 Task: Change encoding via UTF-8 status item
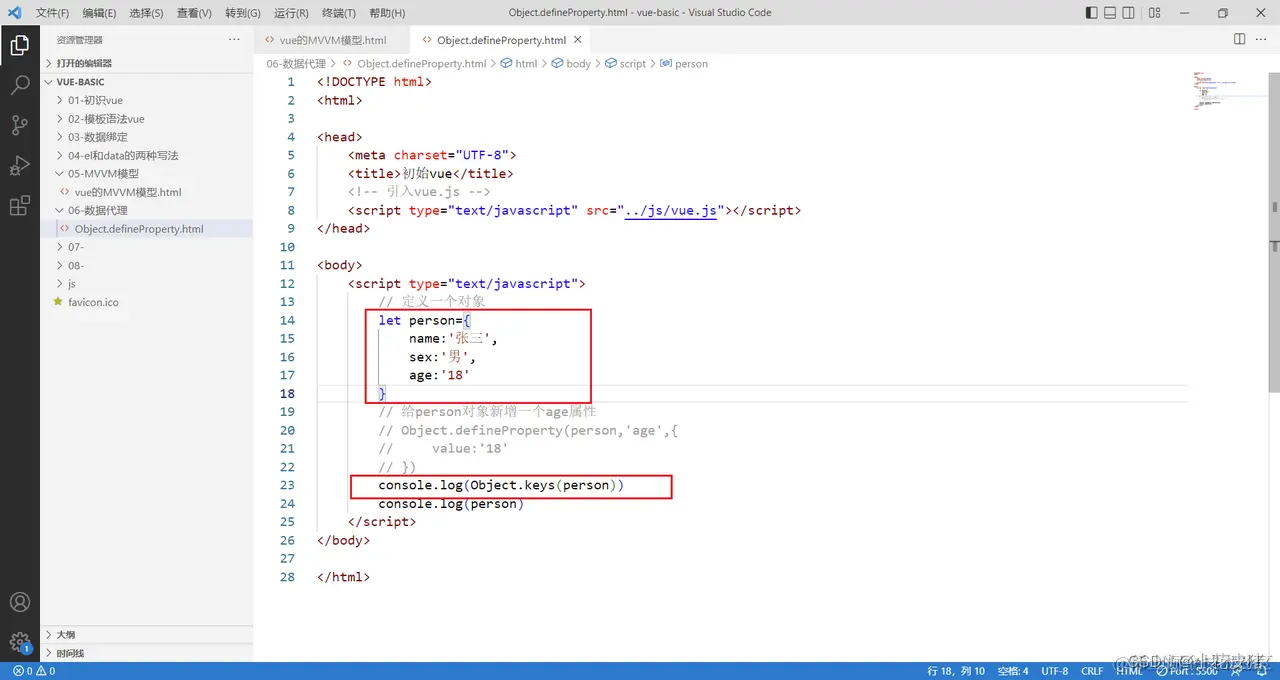(x=1055, y=671)
